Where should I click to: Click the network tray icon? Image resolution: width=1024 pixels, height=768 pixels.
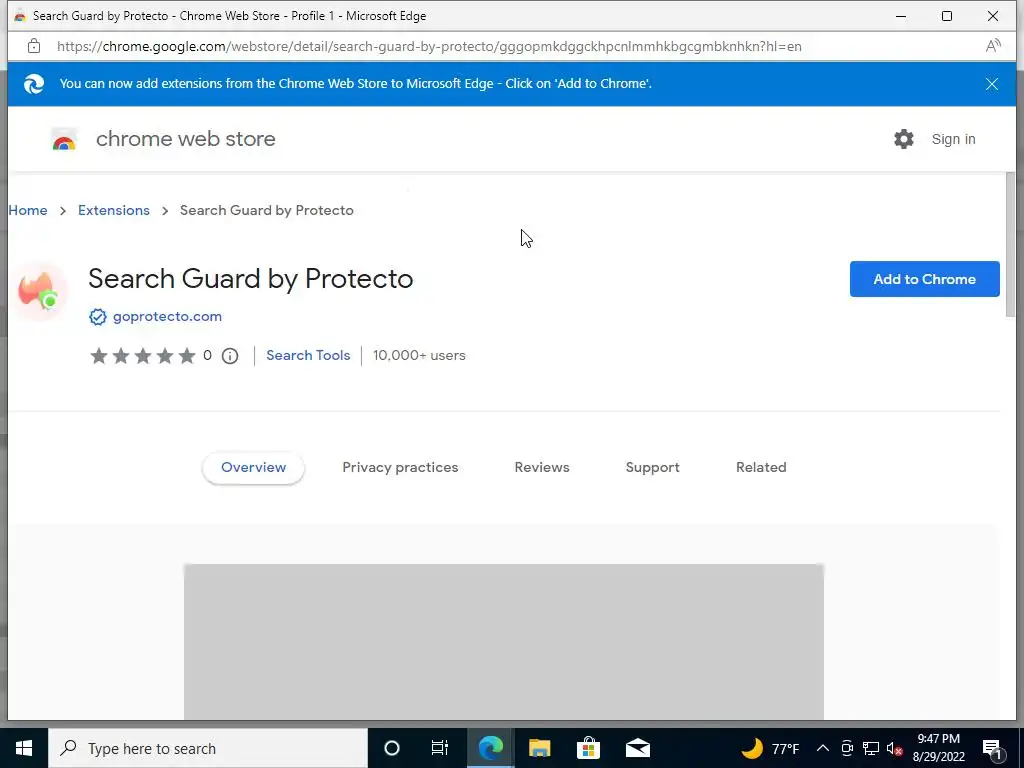click(x=871, y=748)
